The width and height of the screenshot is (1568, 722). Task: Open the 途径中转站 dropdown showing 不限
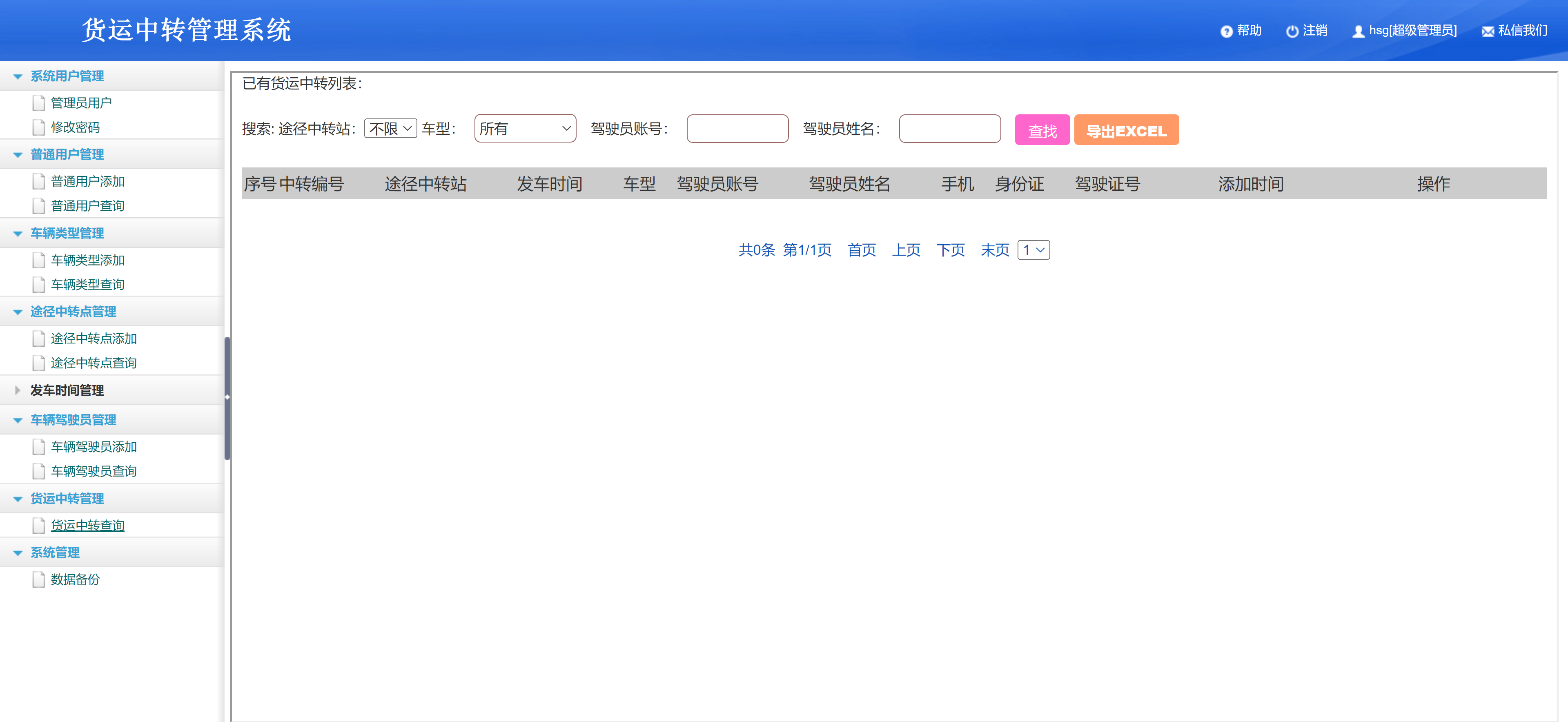pyautogui.click(x=390, y=129)
